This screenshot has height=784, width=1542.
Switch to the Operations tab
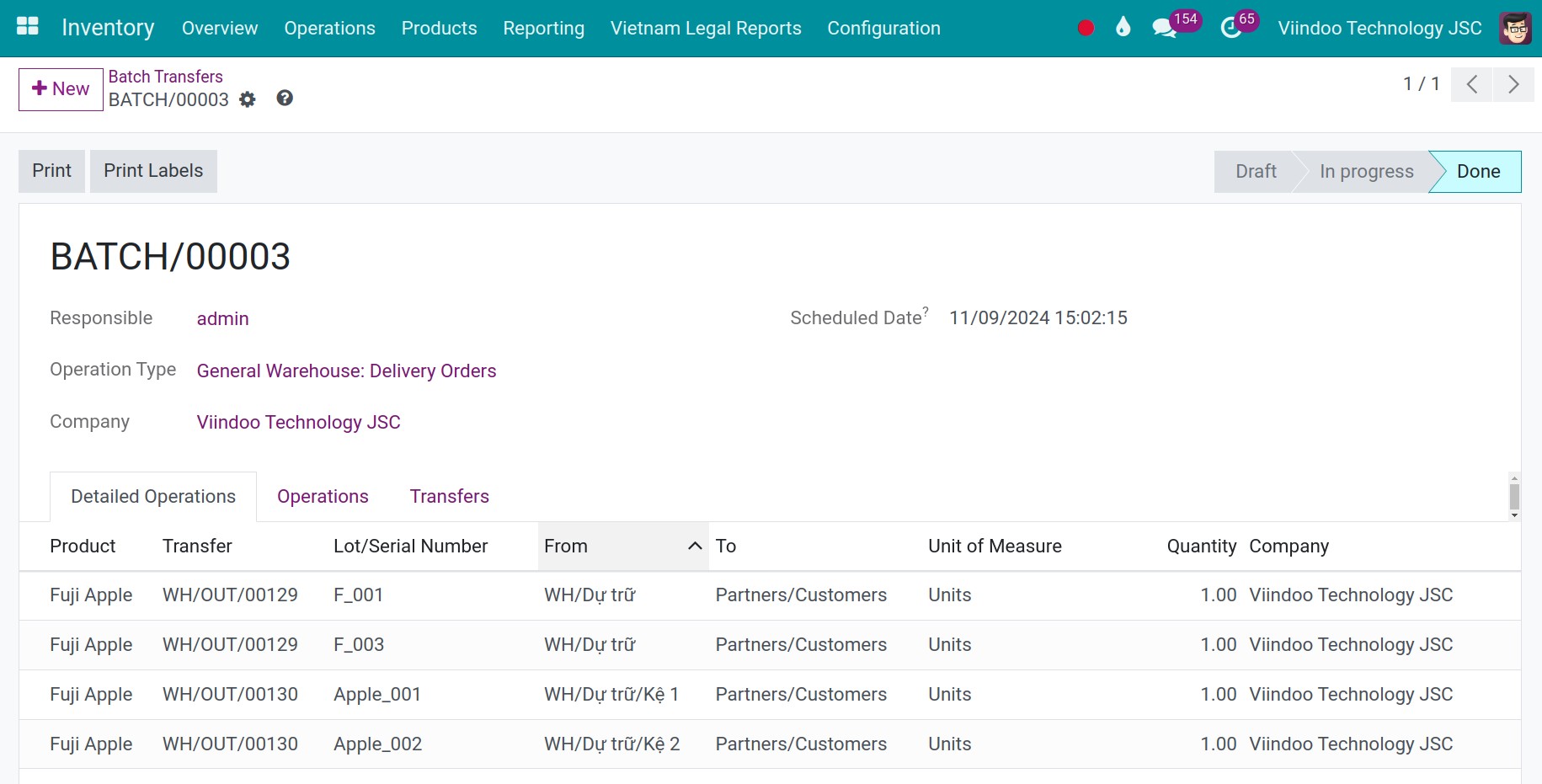[323, 497]
